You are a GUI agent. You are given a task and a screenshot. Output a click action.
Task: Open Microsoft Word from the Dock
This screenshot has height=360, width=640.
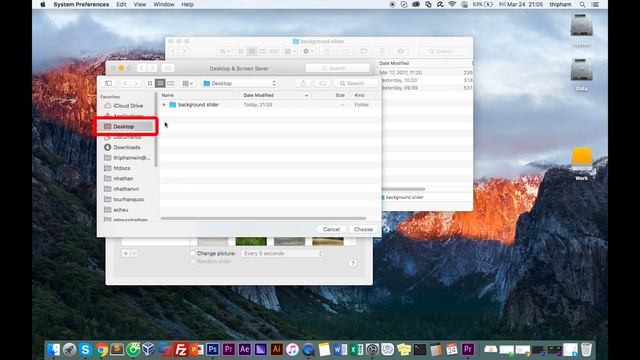340,349
